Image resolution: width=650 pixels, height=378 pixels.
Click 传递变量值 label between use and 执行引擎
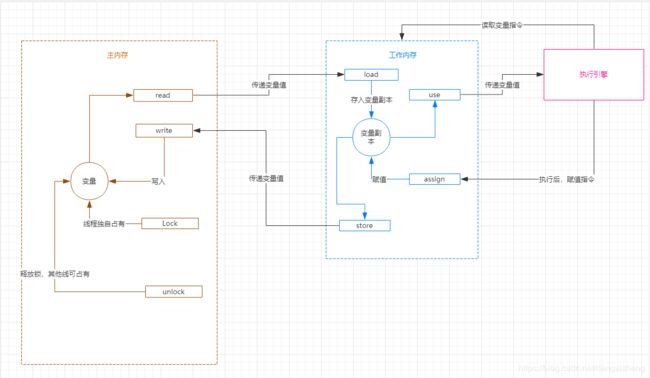pos(502,85)
